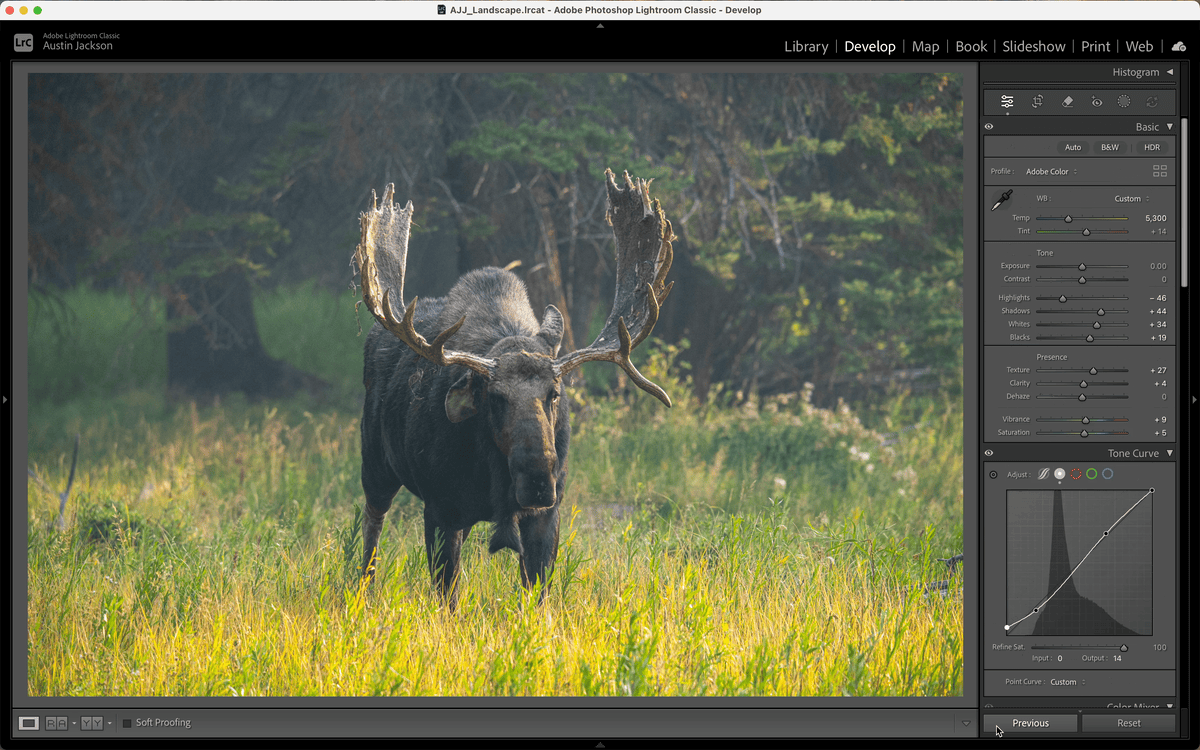Expand the Histogram panel triangle
The height and width of the screenshot is (750, 1200).
pos(1169,72)
